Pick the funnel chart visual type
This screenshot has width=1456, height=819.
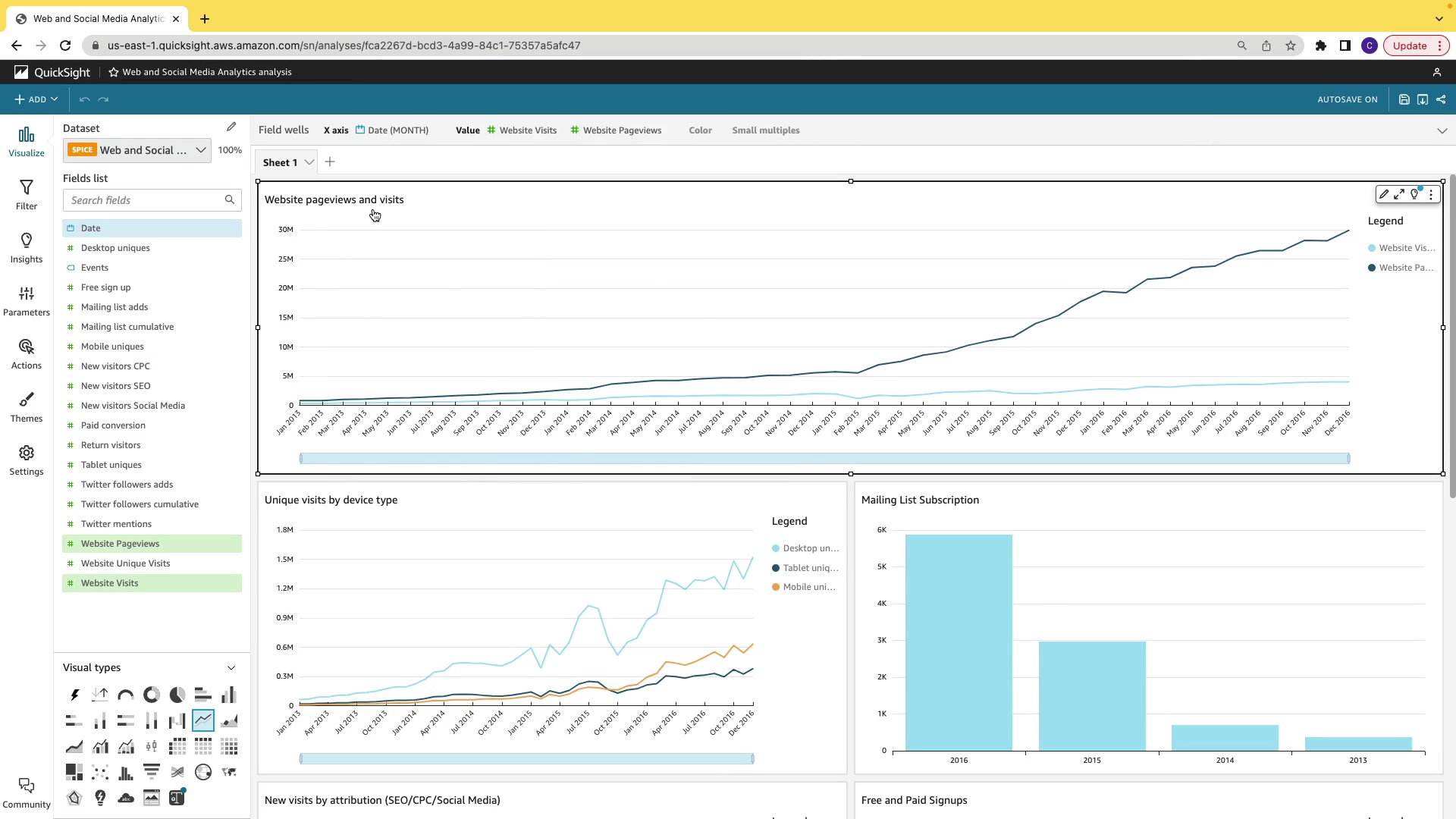tap(152, 772)
